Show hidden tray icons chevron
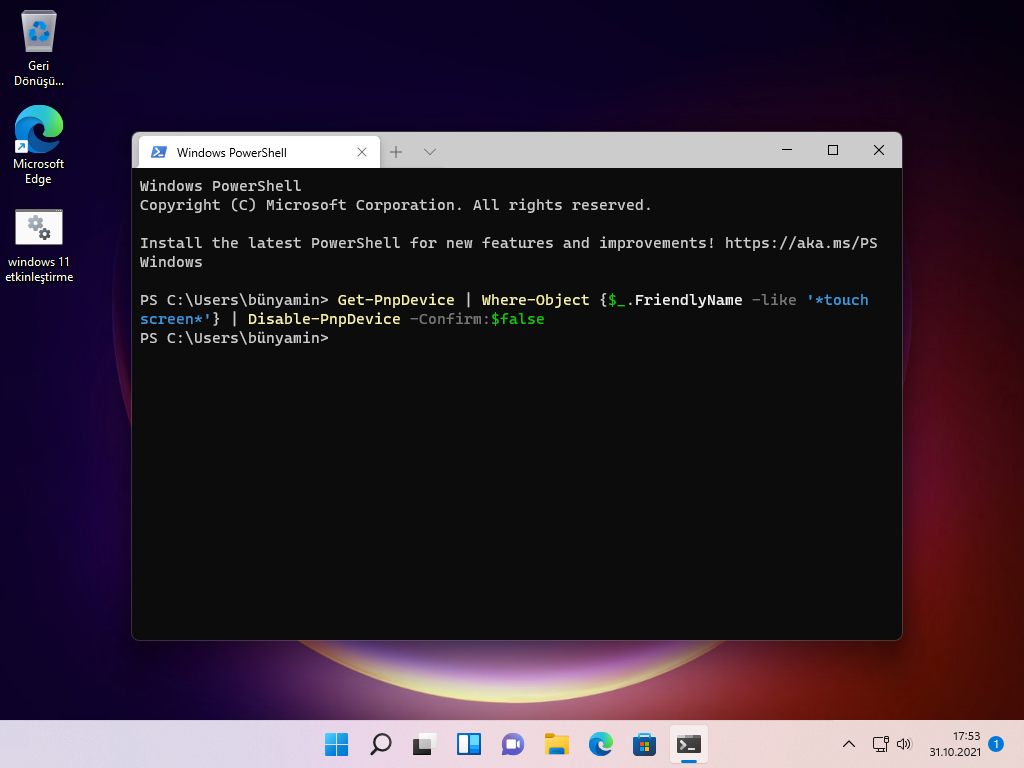 pos(848,744)
